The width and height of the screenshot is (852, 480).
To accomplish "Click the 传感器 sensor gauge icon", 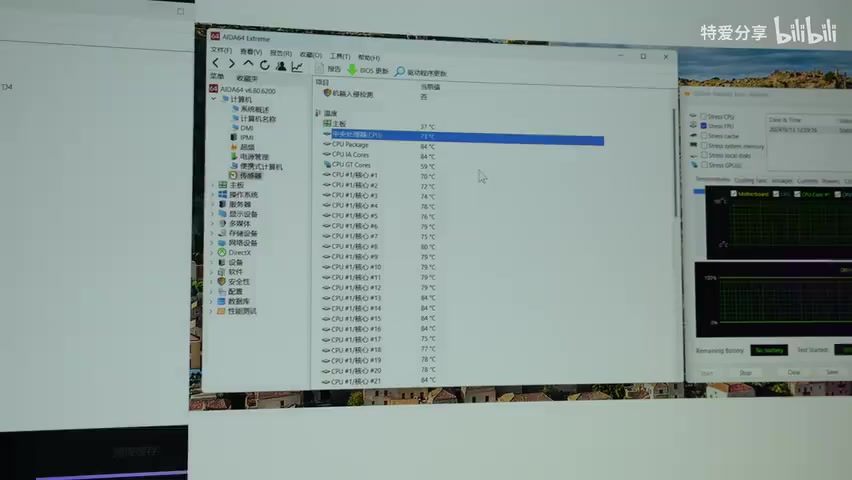I will click(x=233, y=175).
